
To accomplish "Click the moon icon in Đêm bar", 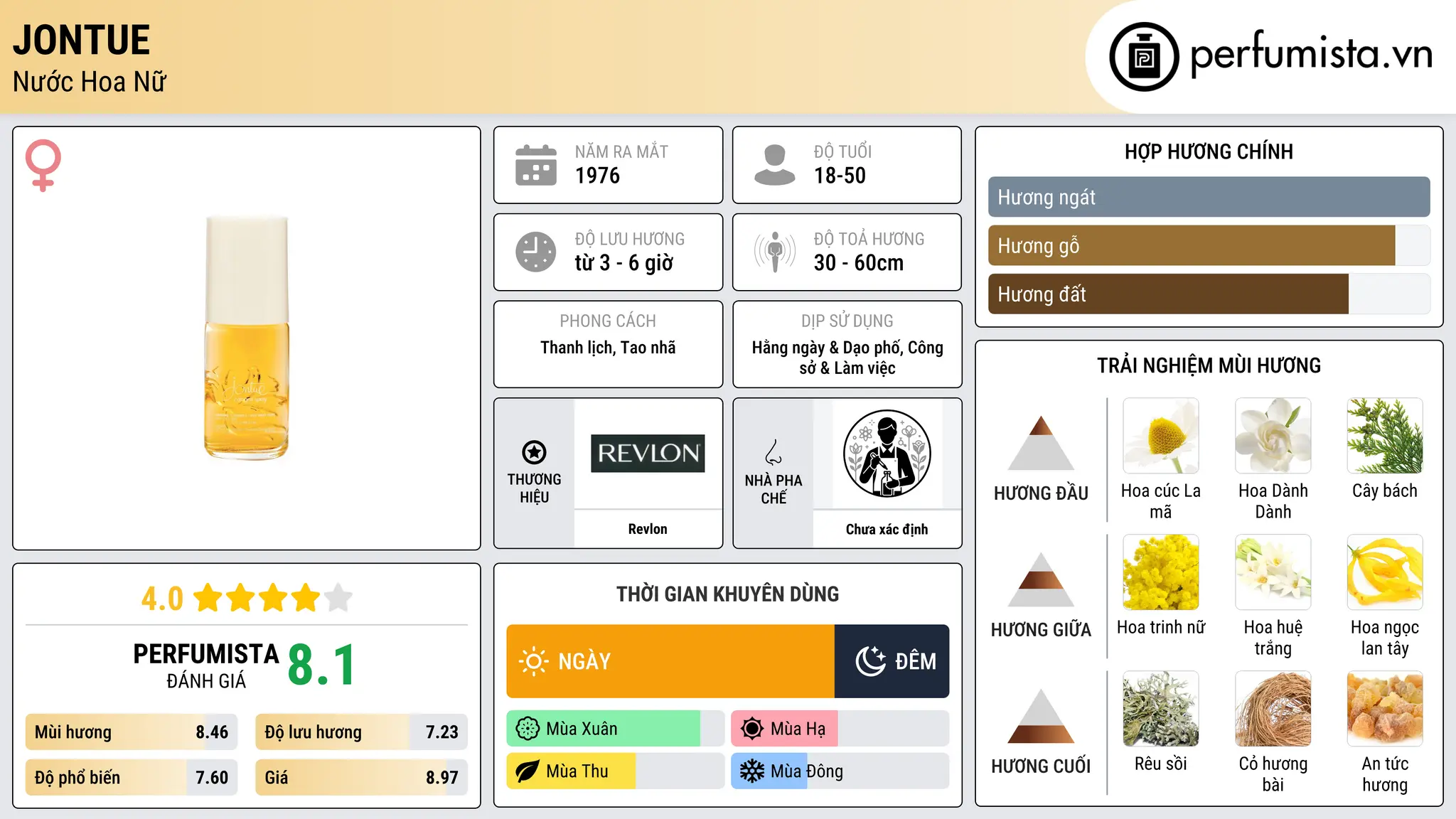I will coord(870,661).
